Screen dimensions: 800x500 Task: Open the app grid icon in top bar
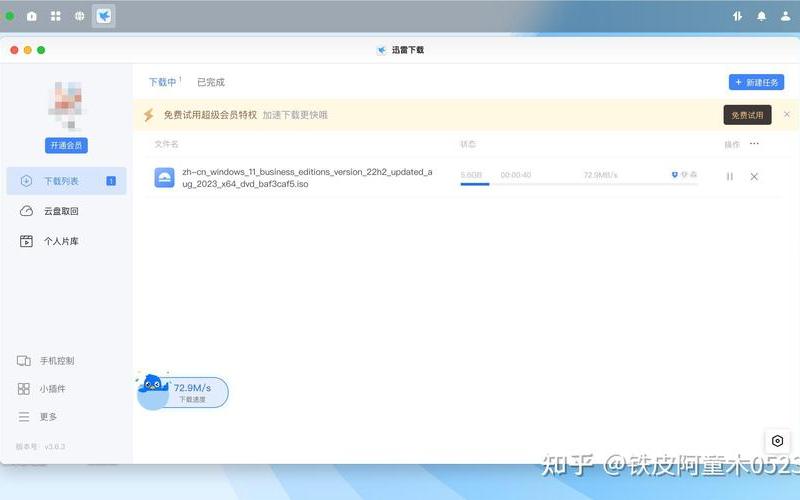(x=56, y=16)
